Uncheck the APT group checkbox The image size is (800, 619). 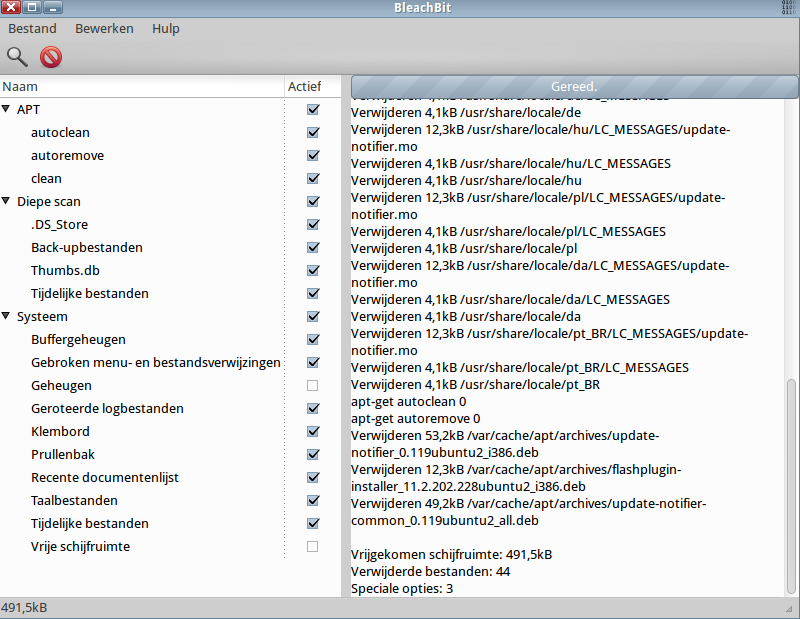click(313, 110)
